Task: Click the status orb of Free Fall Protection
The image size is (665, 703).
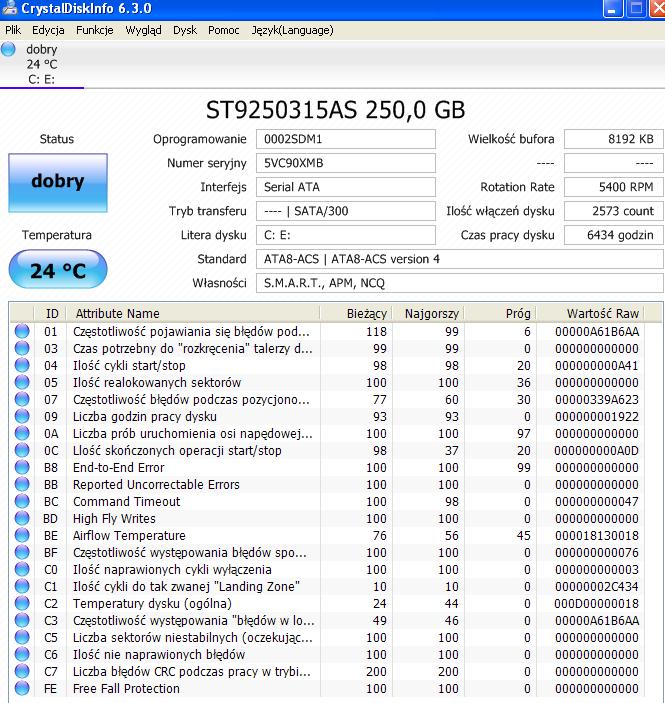Action: [x=22, y=689]
